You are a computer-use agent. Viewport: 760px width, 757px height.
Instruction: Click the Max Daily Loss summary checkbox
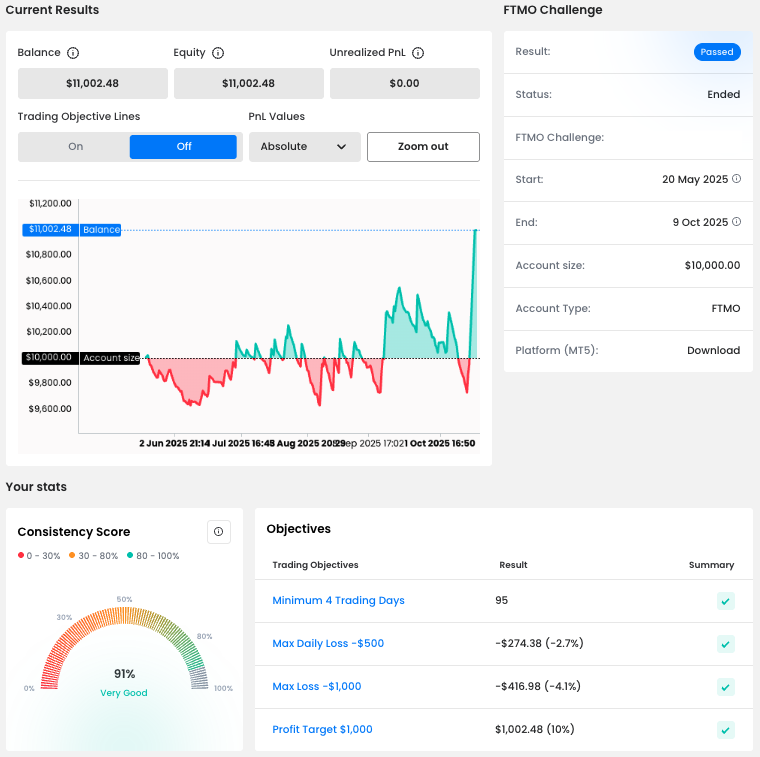tap(726, 644)
